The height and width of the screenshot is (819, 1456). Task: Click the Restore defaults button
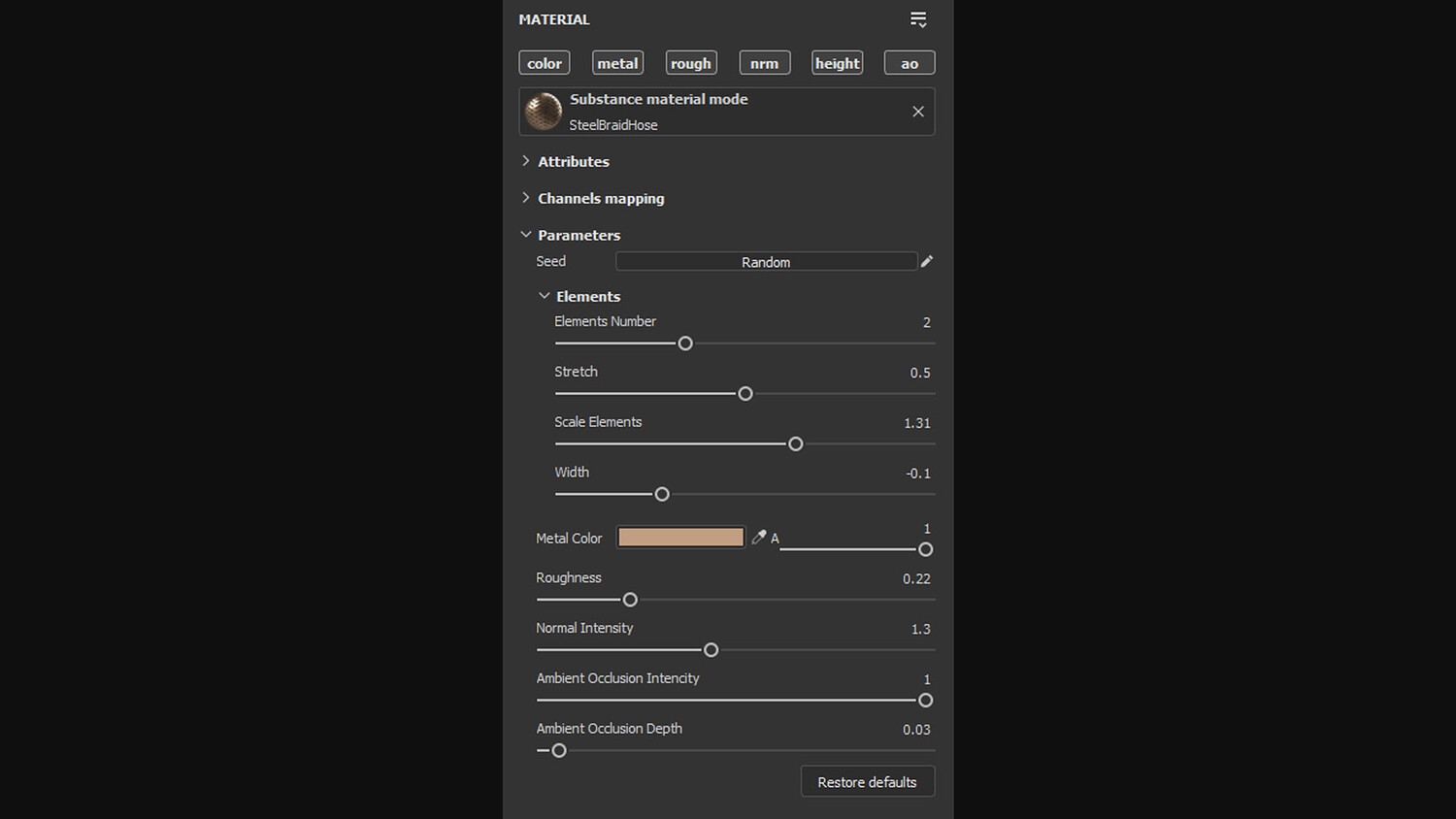pos(867,782)
